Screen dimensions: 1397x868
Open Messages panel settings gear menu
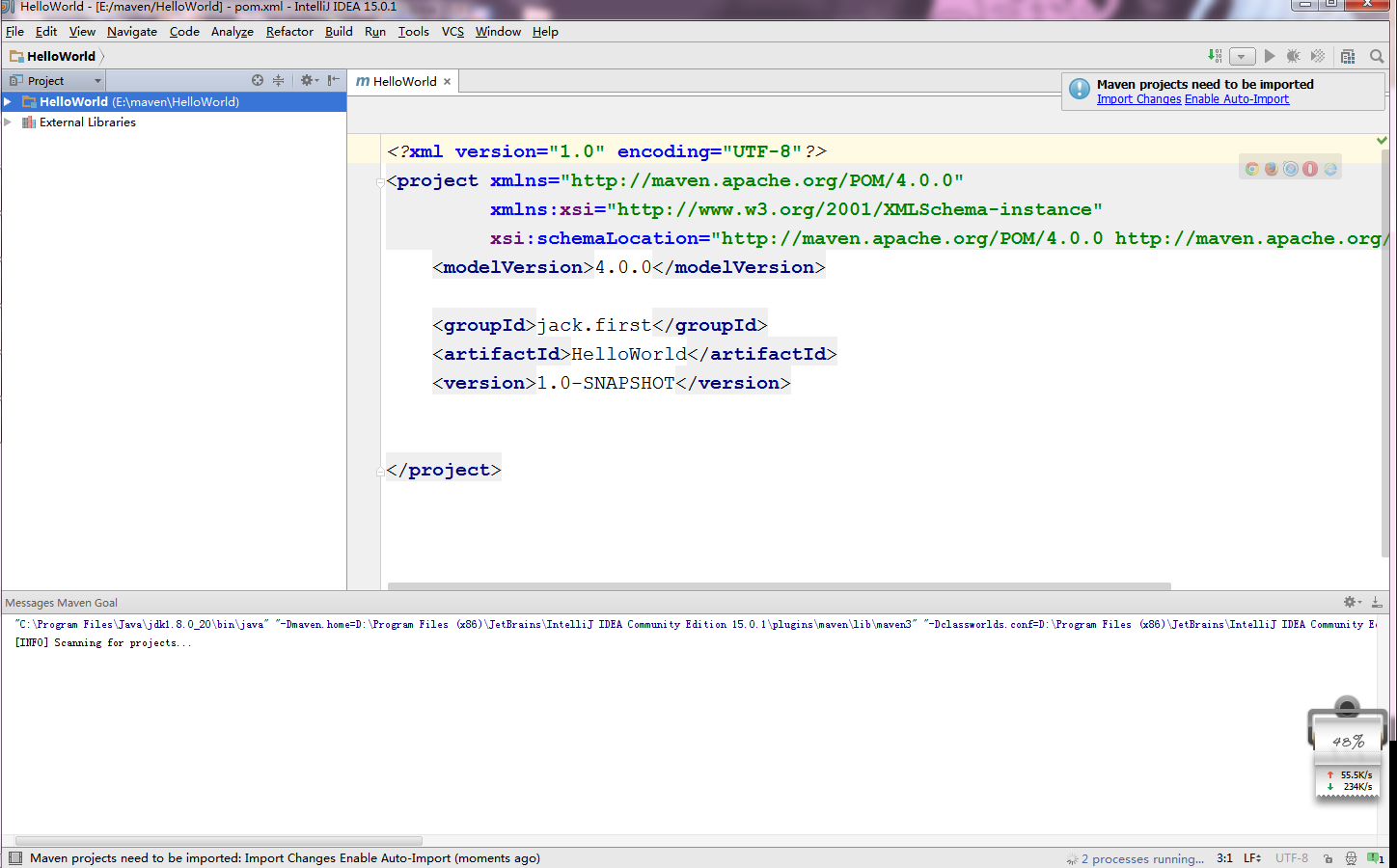tap(1353, 602)
